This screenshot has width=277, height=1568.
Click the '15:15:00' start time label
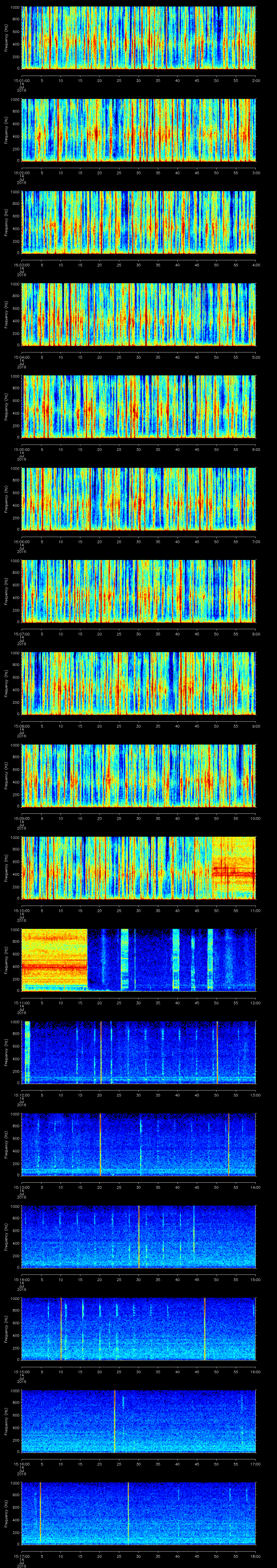click(x=22, y=1371)
